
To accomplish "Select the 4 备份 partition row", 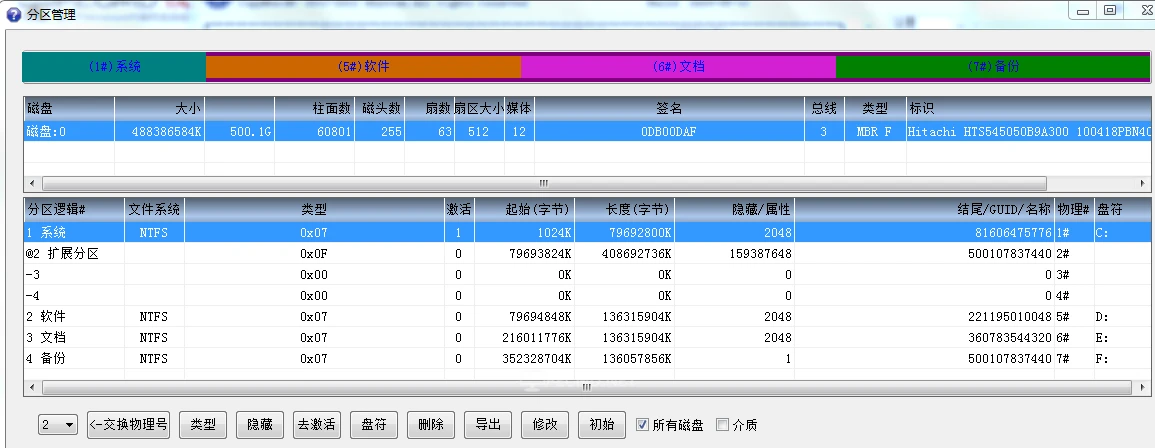I will (587, 359).
